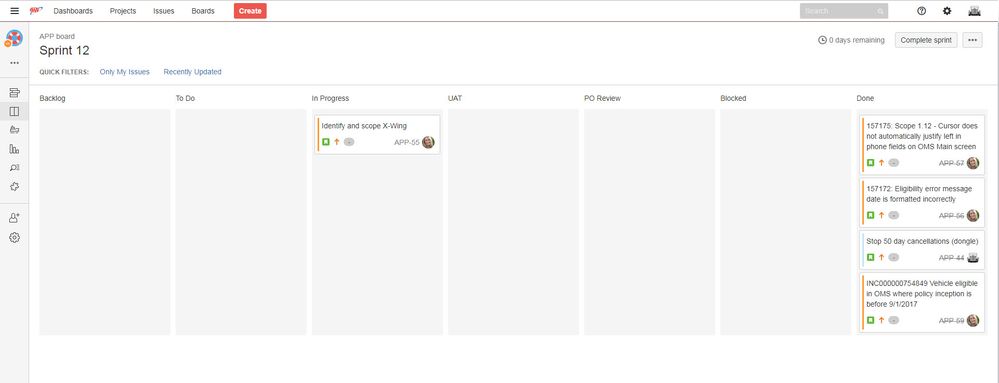Image resolution: width=999 pixels, height=383 pixels.
Task: Open administration gear in top bar
Action: (947, 11)
